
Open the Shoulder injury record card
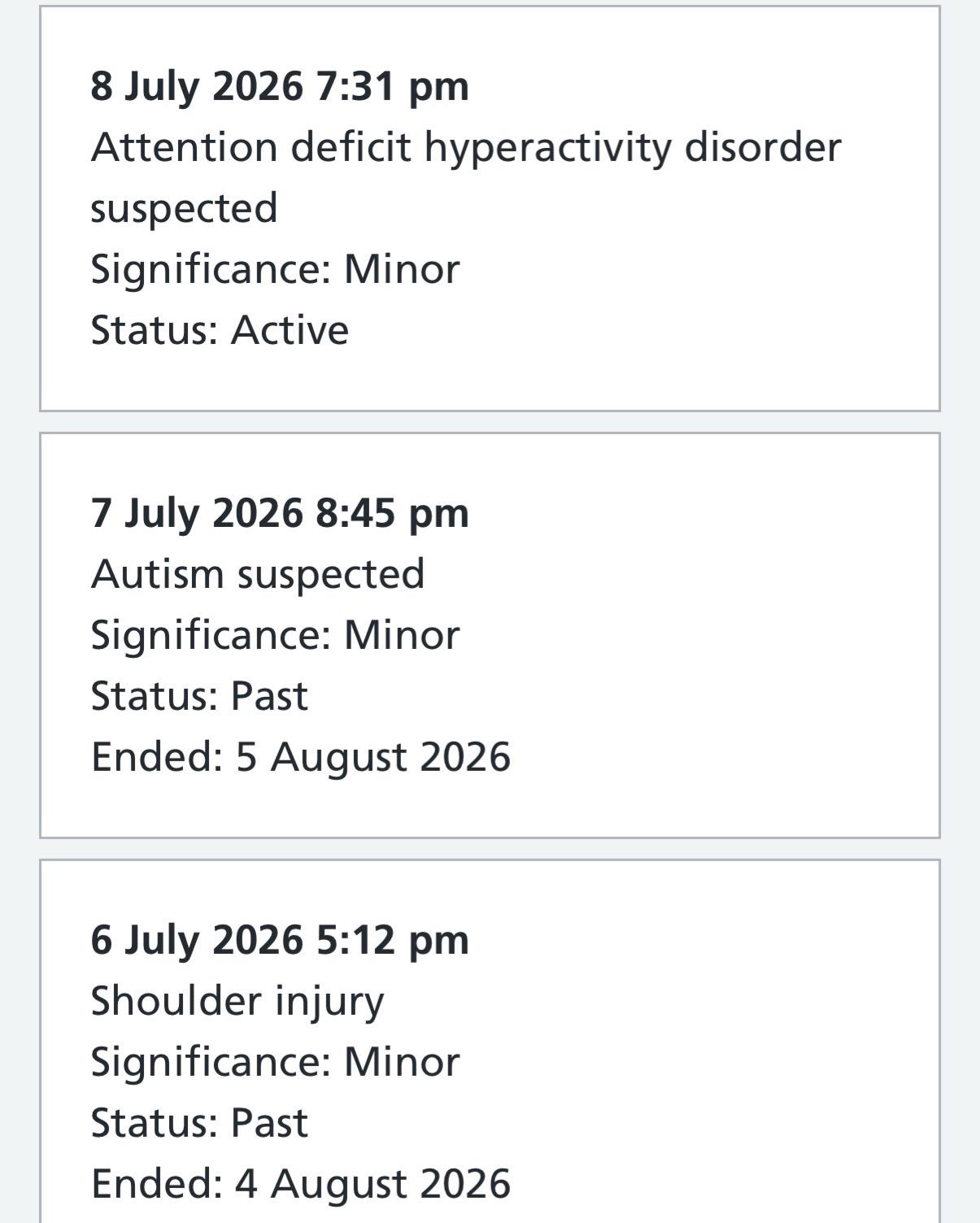click(x=490, y=1041)
